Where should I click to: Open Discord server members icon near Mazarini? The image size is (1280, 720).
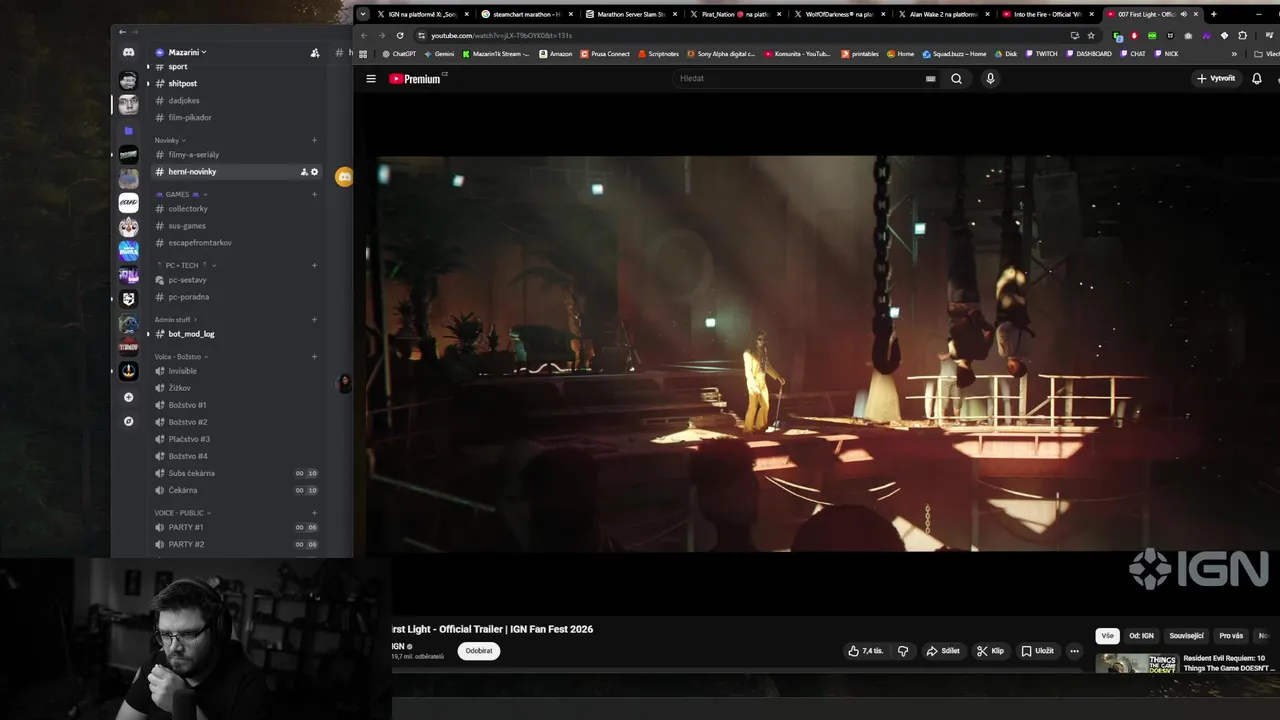pyautogui.click(x=315, y=53)
